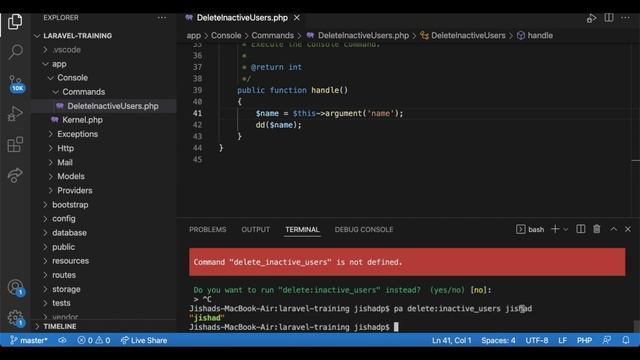
Task: Switch to the TERMINAL tab
Action: pyautogui.click(x=302, y=229)
